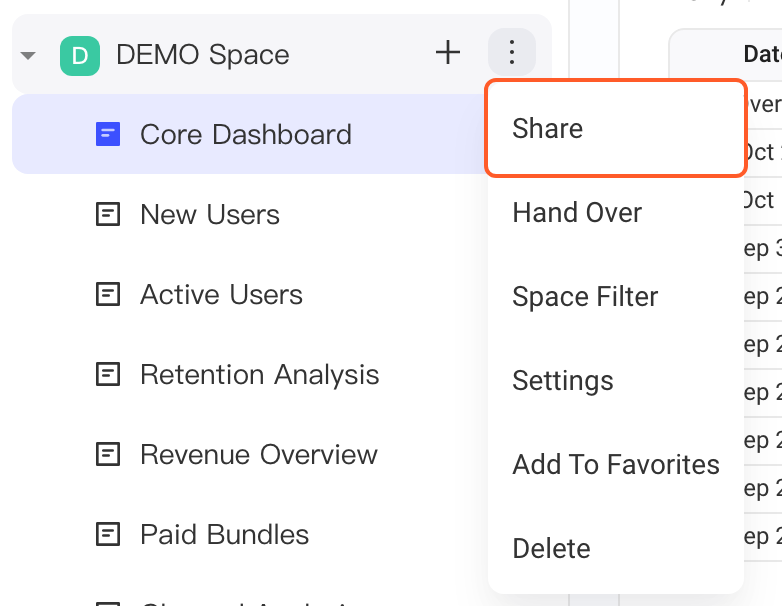Screen dimensions: 782x606
Task: Open the Active Users dashboard
Action: [x=221, y=294]
